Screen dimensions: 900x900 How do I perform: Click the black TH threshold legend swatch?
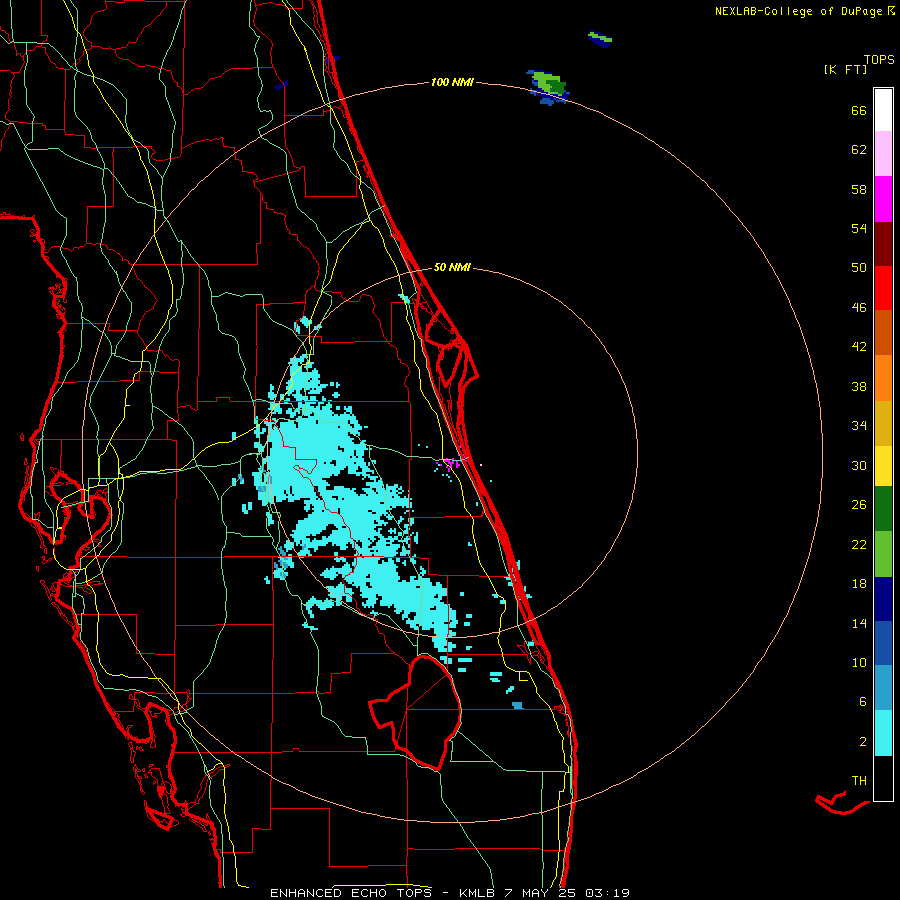pos(883,778)
